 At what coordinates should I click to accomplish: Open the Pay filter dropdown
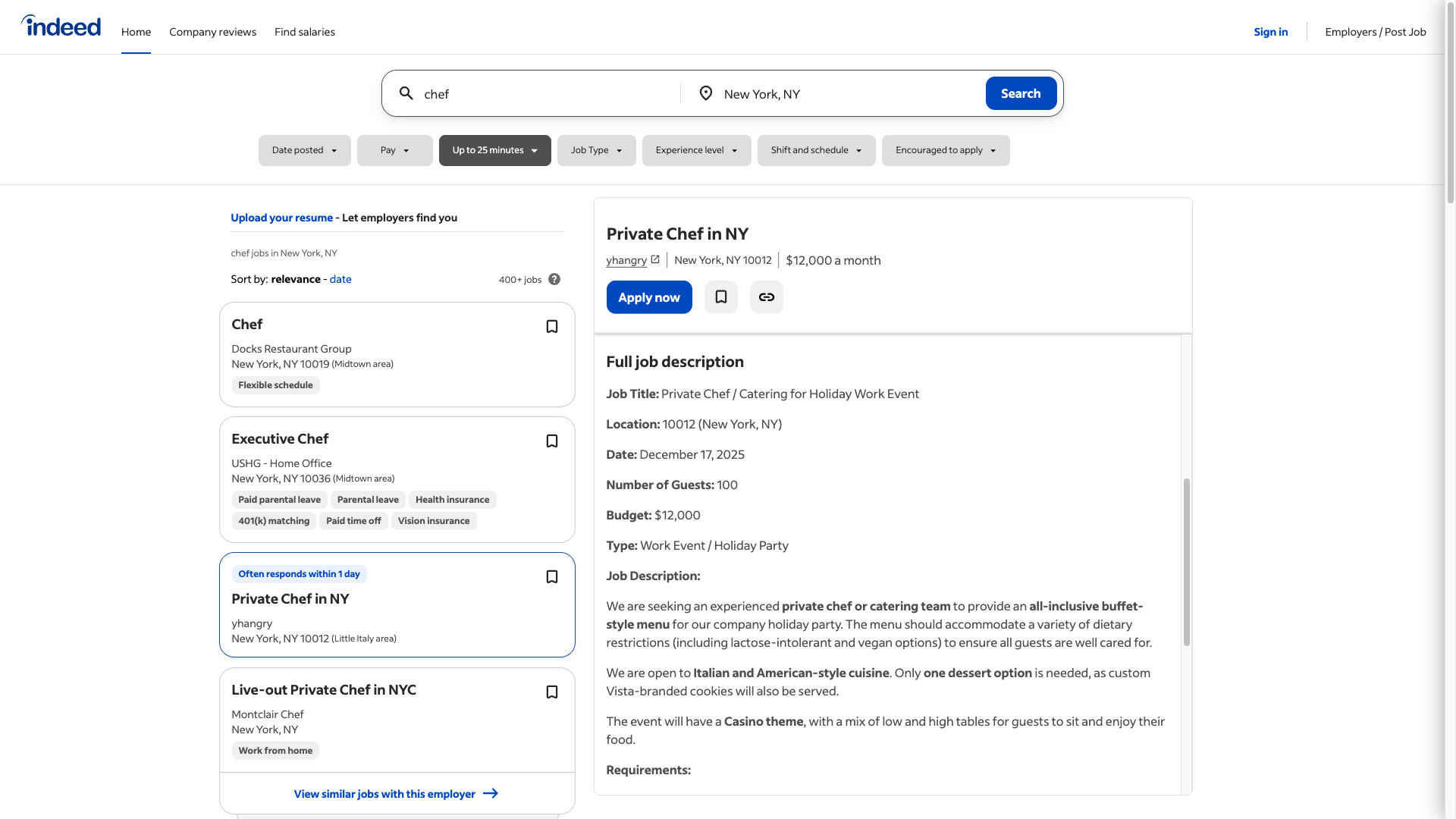(x=394, y=150)
